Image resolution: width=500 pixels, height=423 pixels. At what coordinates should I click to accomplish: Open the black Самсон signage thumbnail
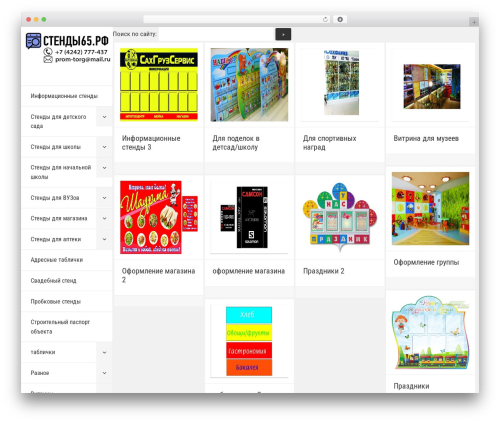coord(245,217)
